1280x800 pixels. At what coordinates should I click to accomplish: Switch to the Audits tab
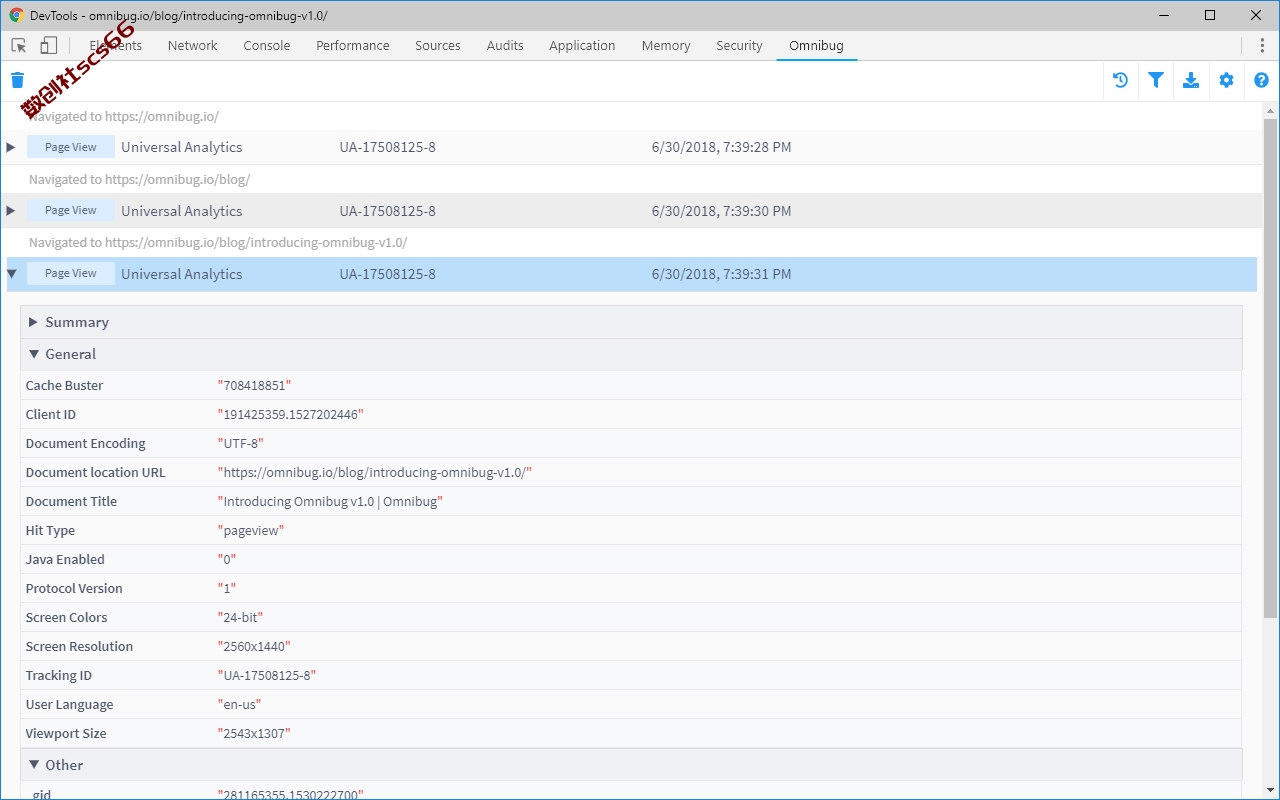coord(505,45)
